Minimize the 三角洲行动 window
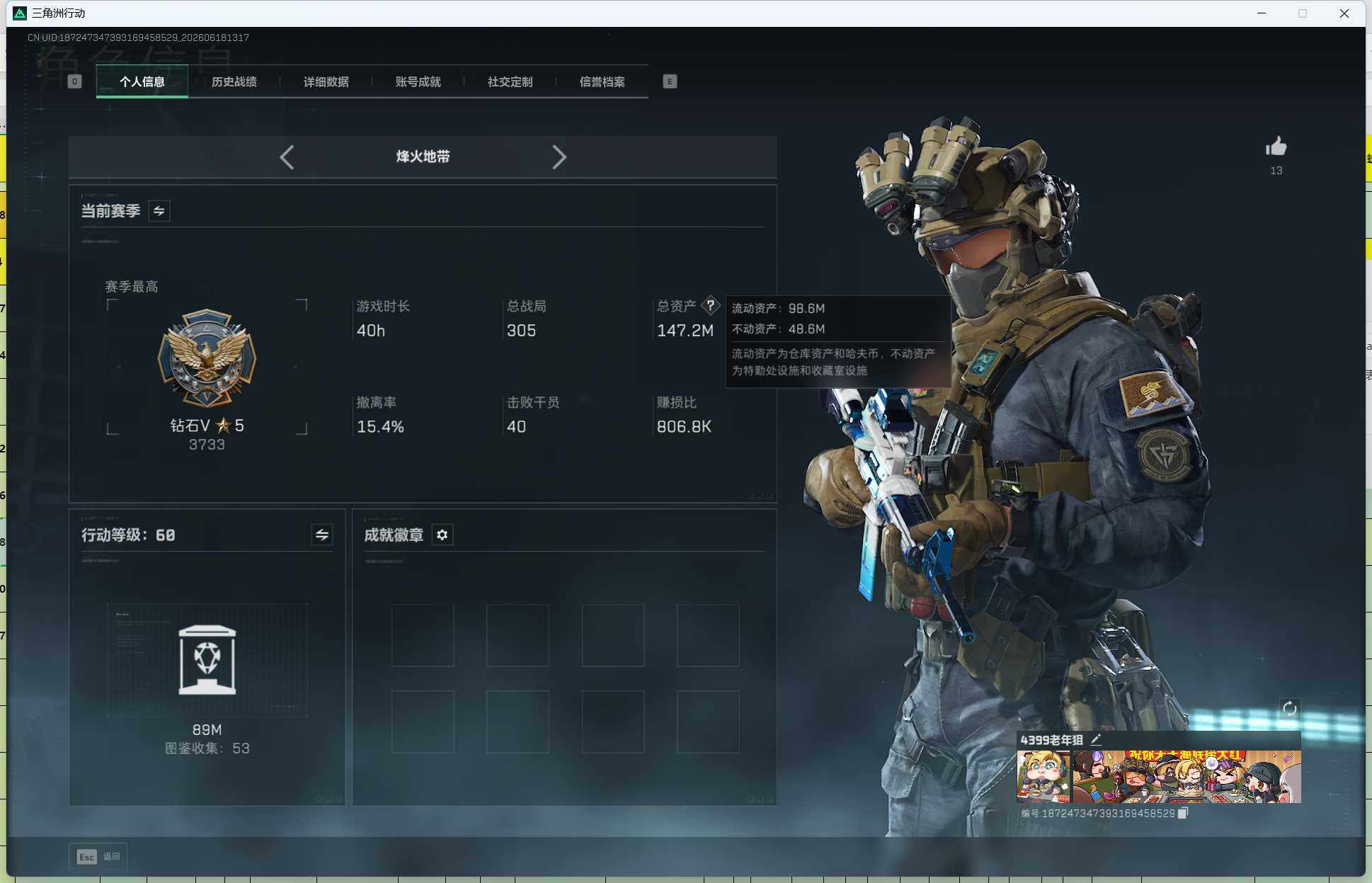Image resolution: width=1372 pixels, height=883 pixels. pos(1262,13)
